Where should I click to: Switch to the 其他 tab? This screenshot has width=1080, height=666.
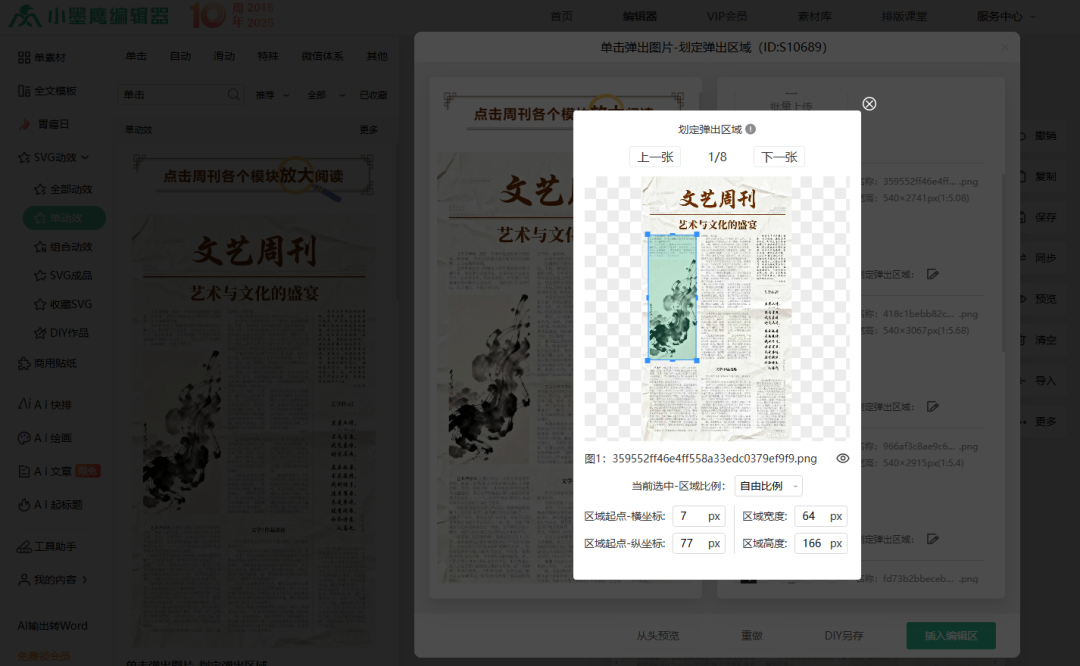pyautogui.click(x=377, y=56)
